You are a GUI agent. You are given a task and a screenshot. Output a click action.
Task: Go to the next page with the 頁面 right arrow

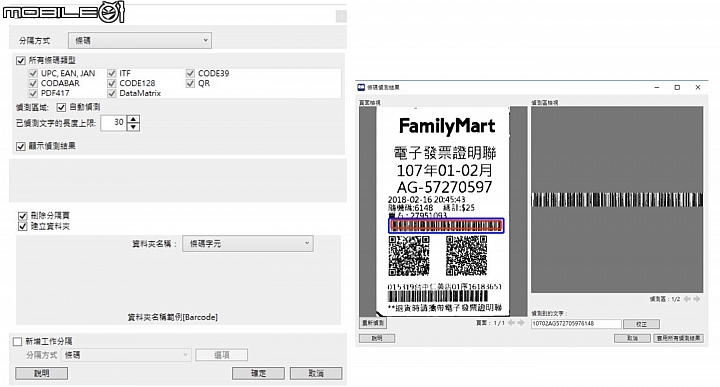pos(521,323)
